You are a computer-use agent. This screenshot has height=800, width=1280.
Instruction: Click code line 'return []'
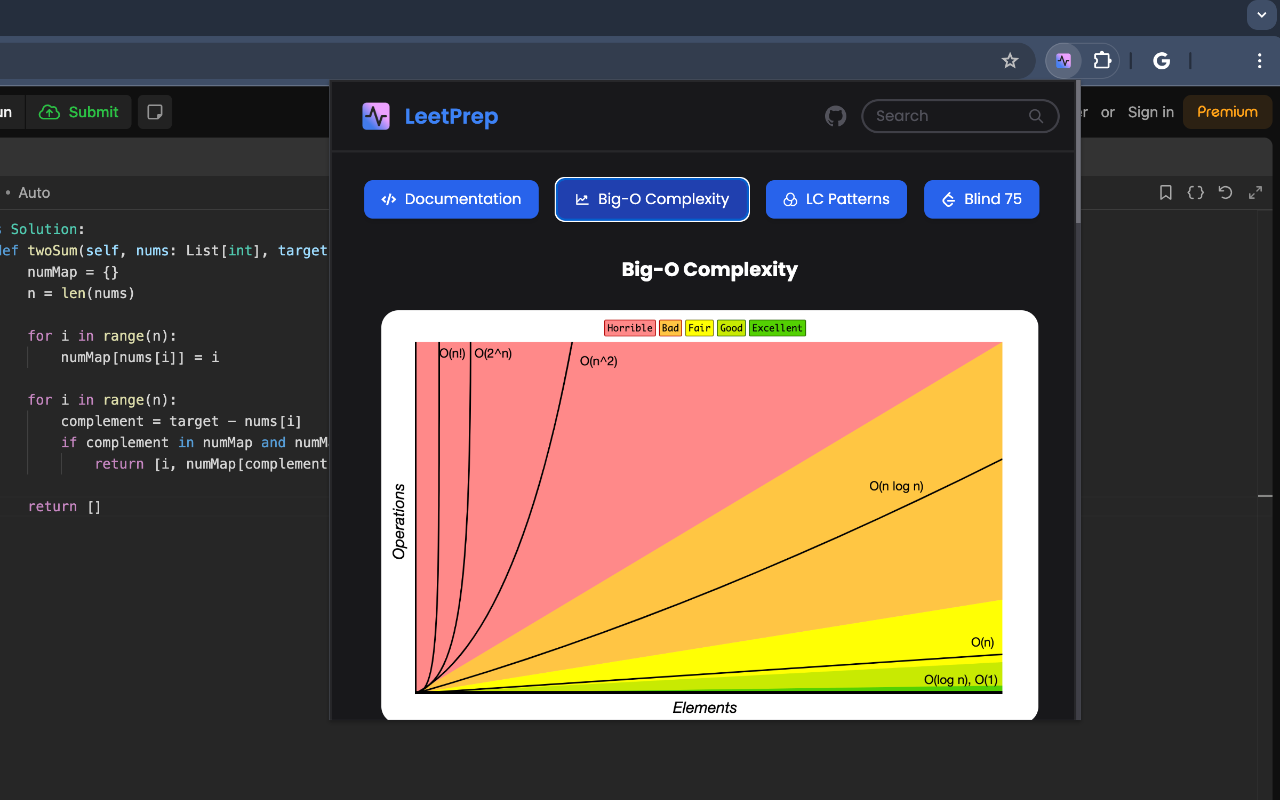pyautogui.click(x=65, y=506)
